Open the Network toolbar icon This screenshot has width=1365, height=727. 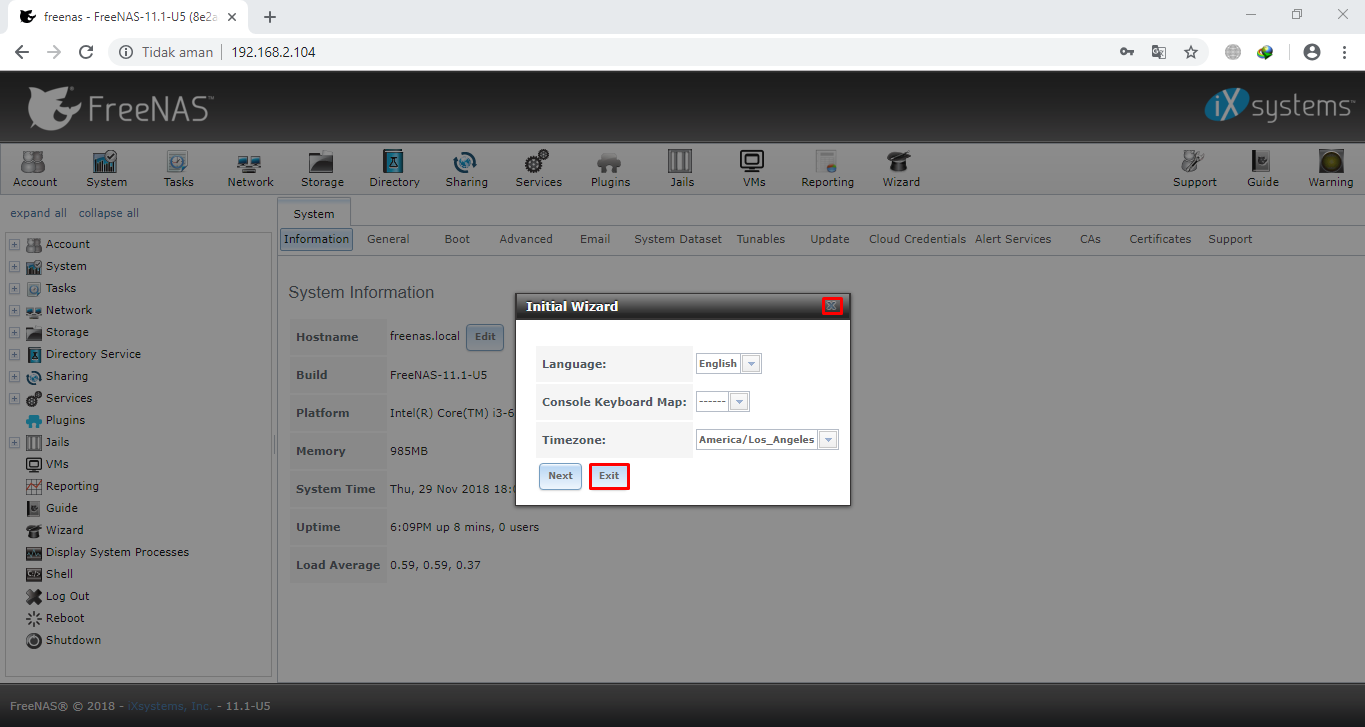coord(250,169)
